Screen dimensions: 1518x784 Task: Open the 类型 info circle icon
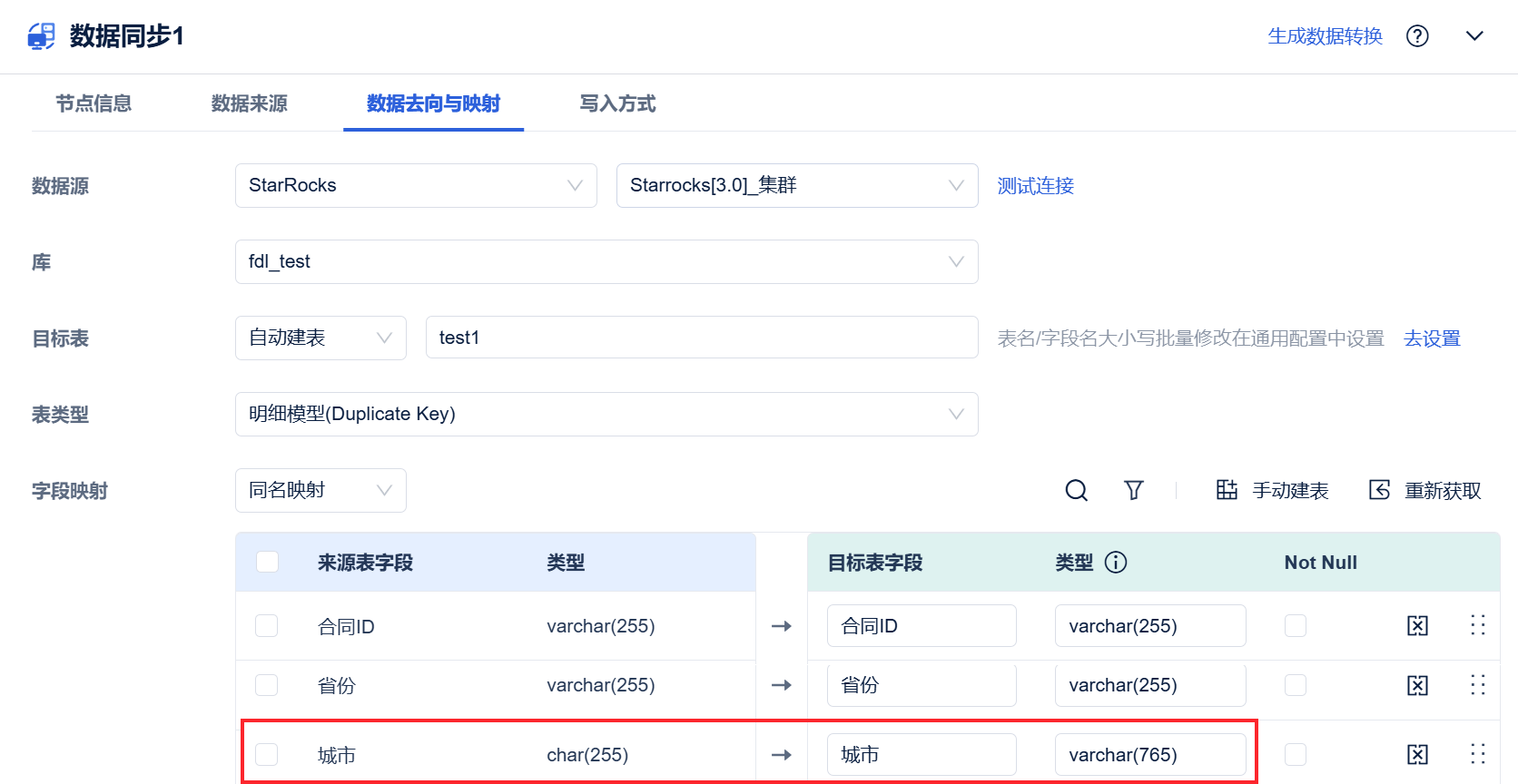coord(1116,563)
